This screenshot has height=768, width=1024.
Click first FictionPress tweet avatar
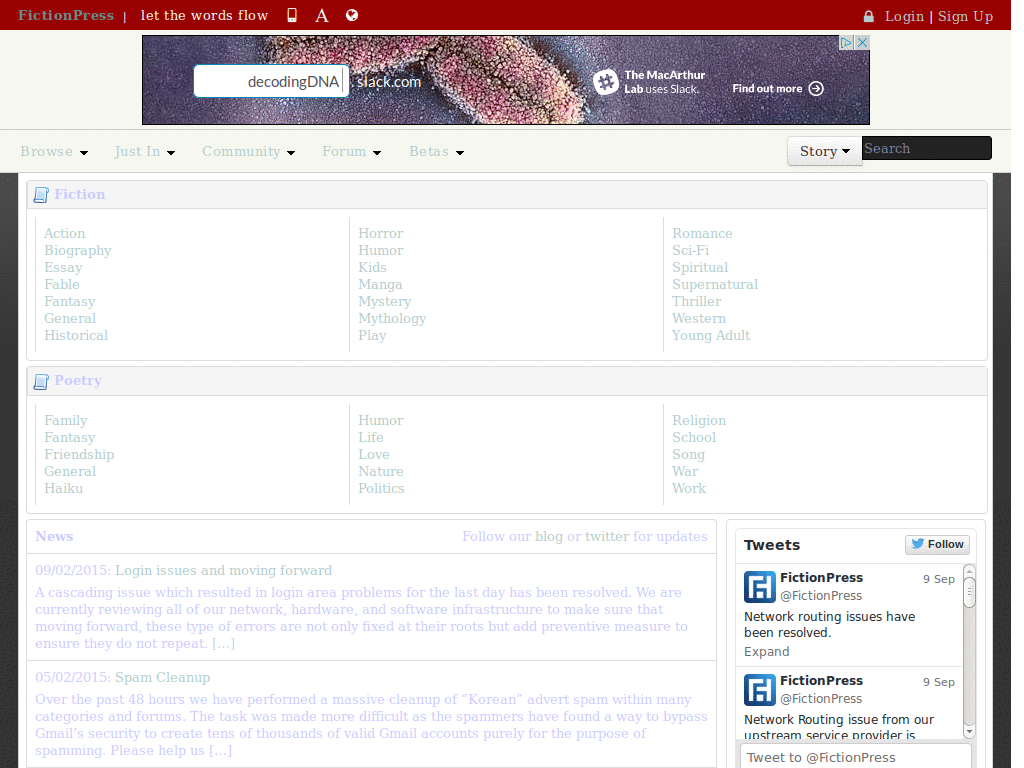(759, 586)
